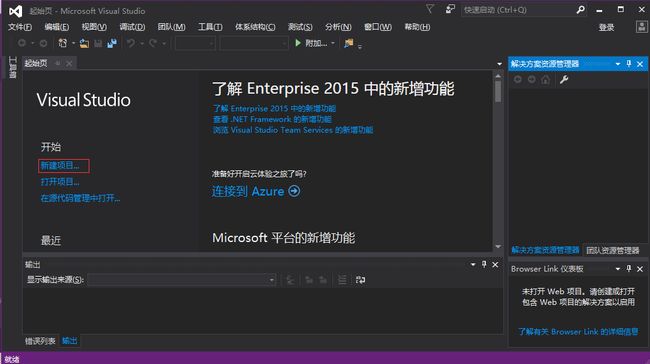The image size is (650, 364).
Task: Click the Redo toolbar icon
Action: click(153, 43)
